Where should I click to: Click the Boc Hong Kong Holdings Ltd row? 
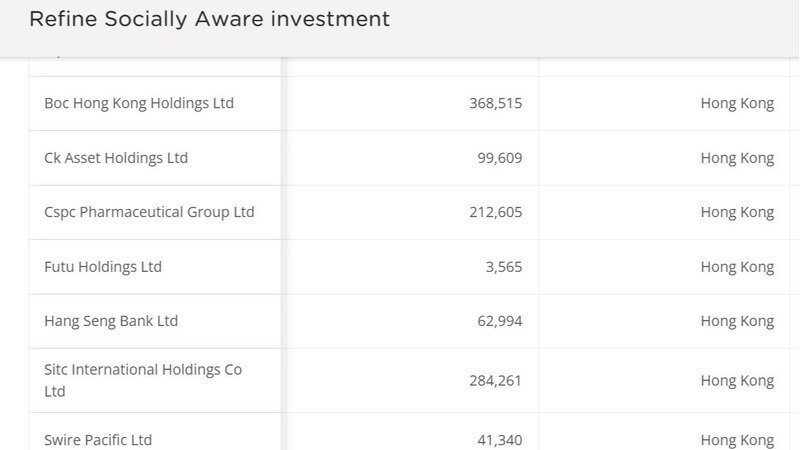139,103
